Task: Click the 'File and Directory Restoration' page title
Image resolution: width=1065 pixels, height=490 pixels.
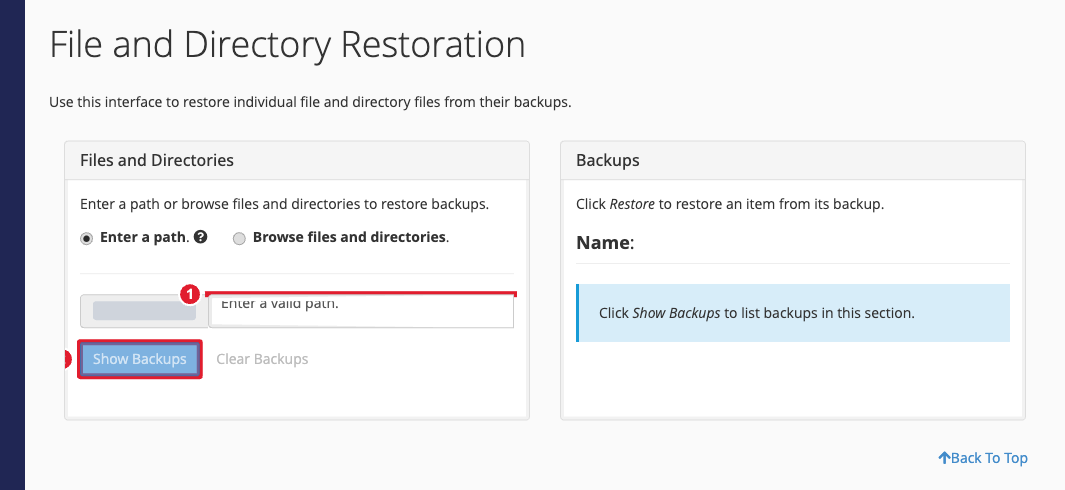Action: [287, 45]
